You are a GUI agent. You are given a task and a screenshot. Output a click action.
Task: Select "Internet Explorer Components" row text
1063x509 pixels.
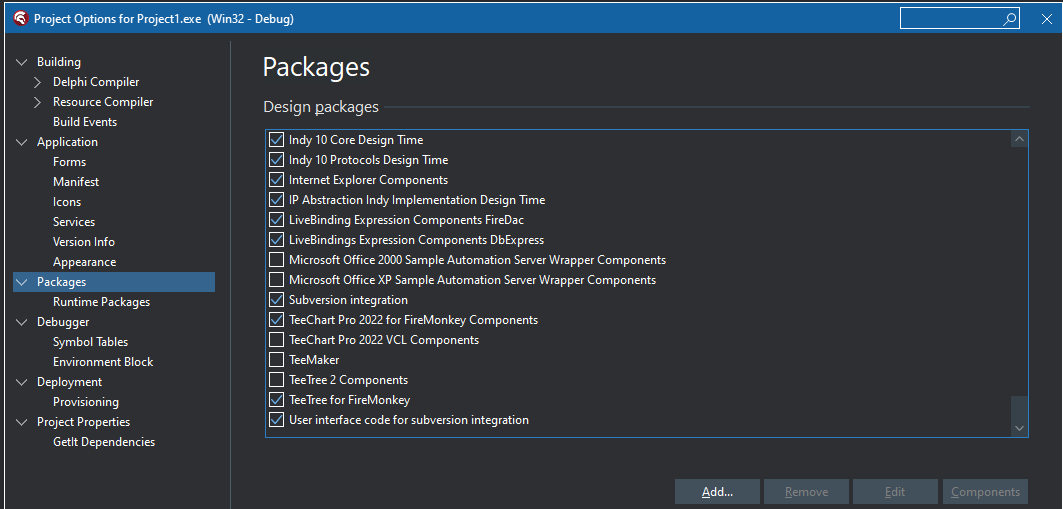(368, 180)
